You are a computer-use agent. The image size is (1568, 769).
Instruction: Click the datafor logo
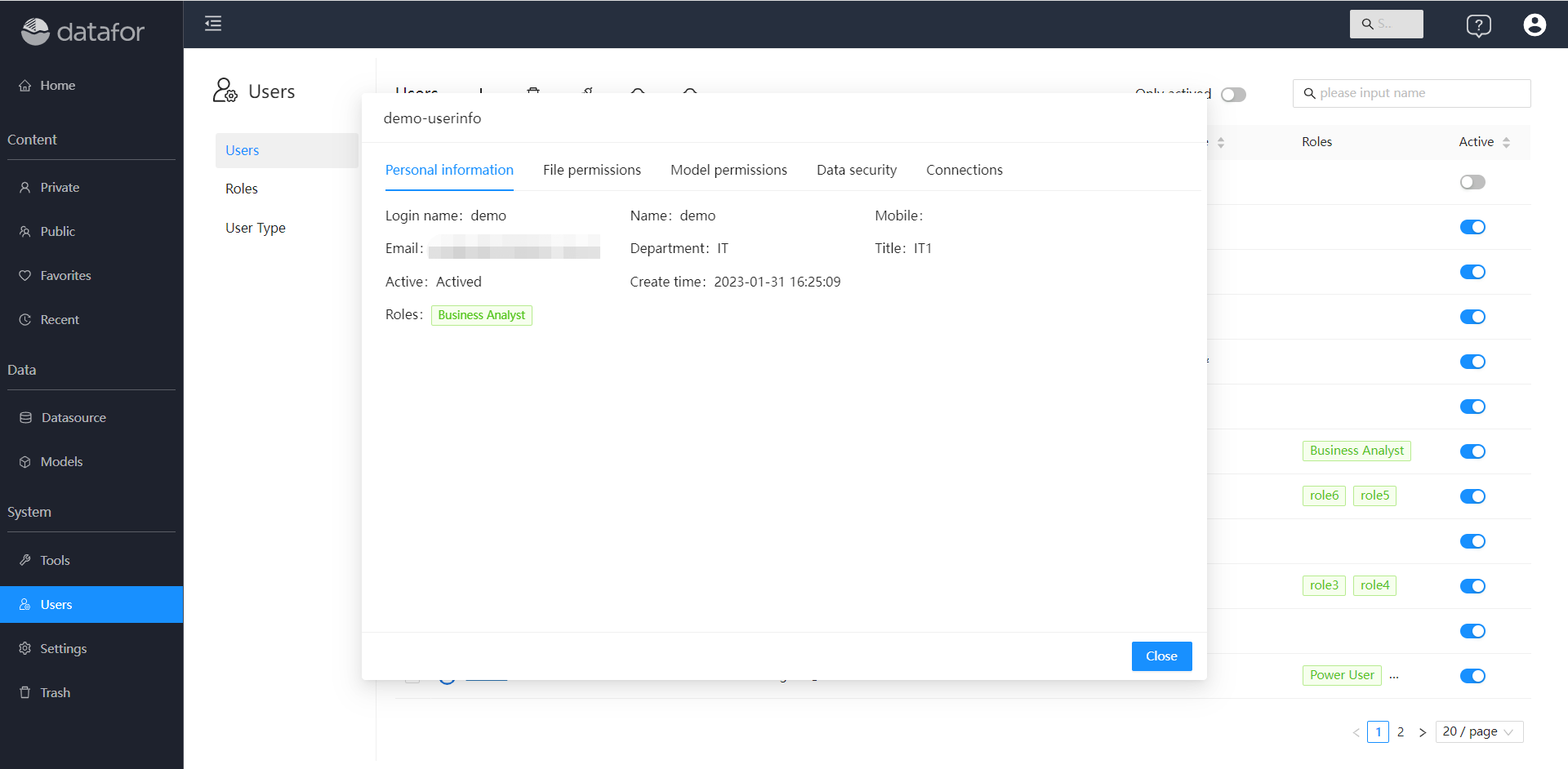coord(82,31)
